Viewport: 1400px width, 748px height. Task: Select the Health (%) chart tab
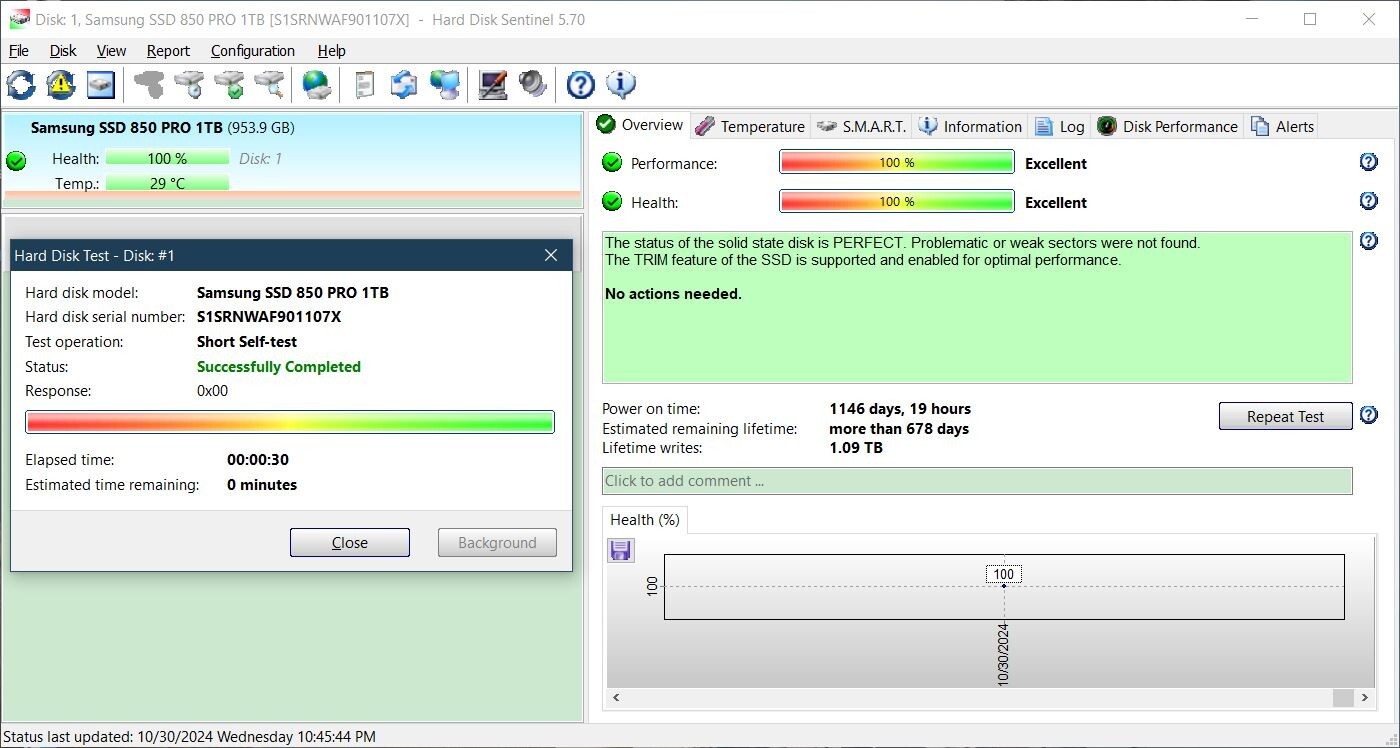point(645,520)
